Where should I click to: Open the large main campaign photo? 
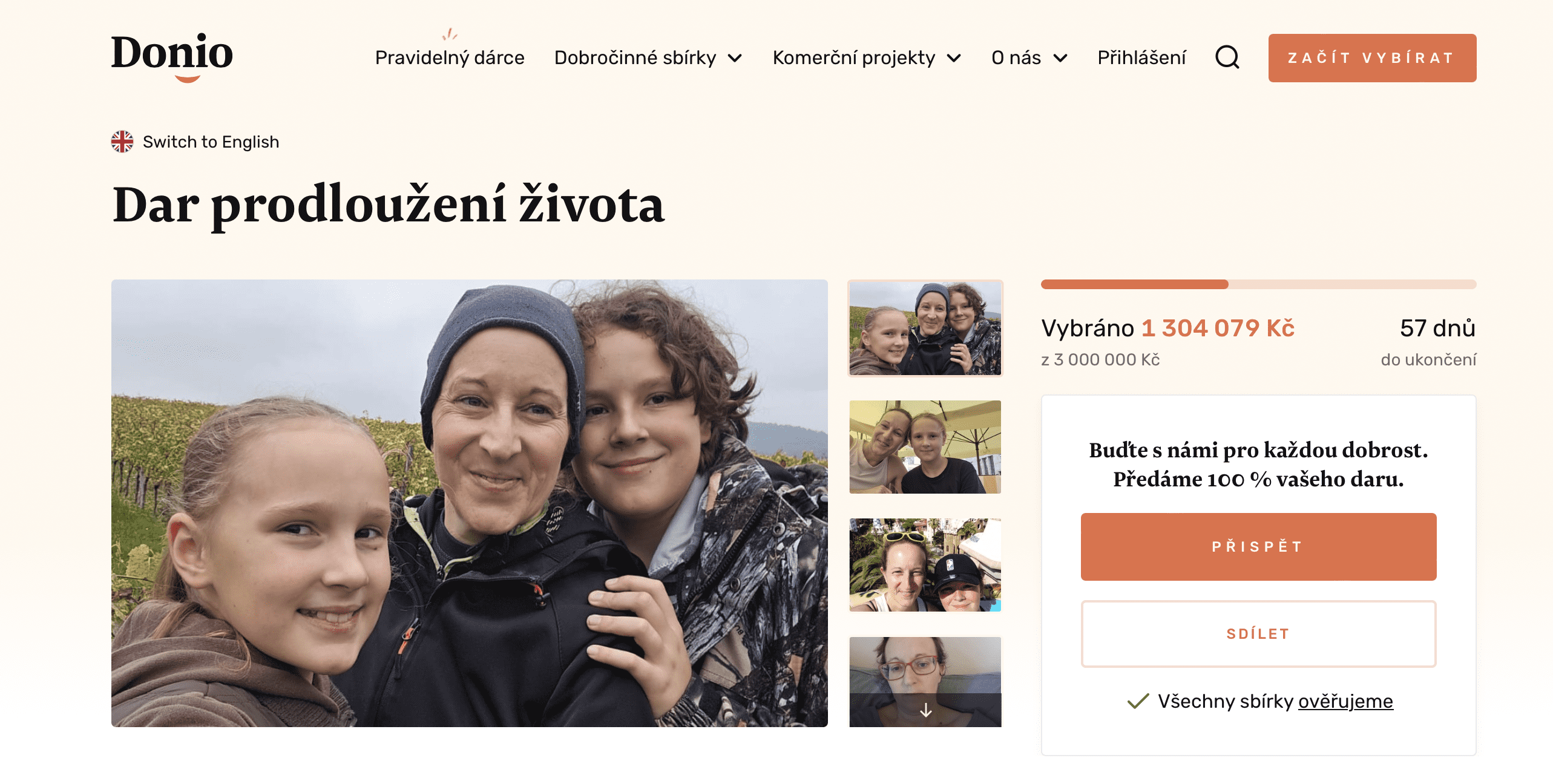coord(470,503)
